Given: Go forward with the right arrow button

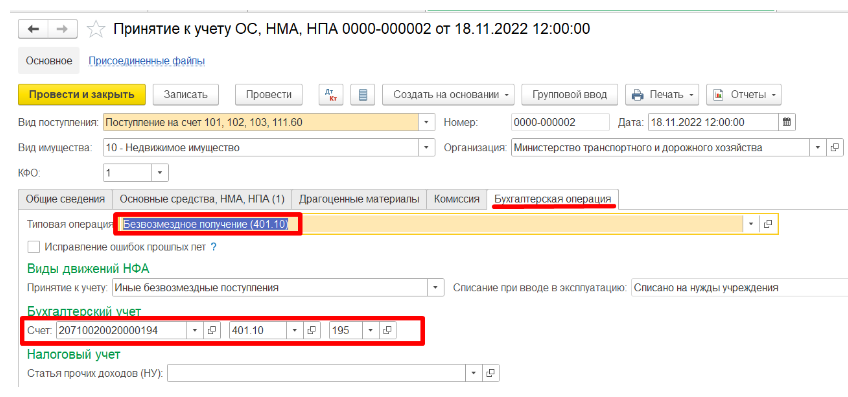Looking at the screenshot, I should [63, 29].
